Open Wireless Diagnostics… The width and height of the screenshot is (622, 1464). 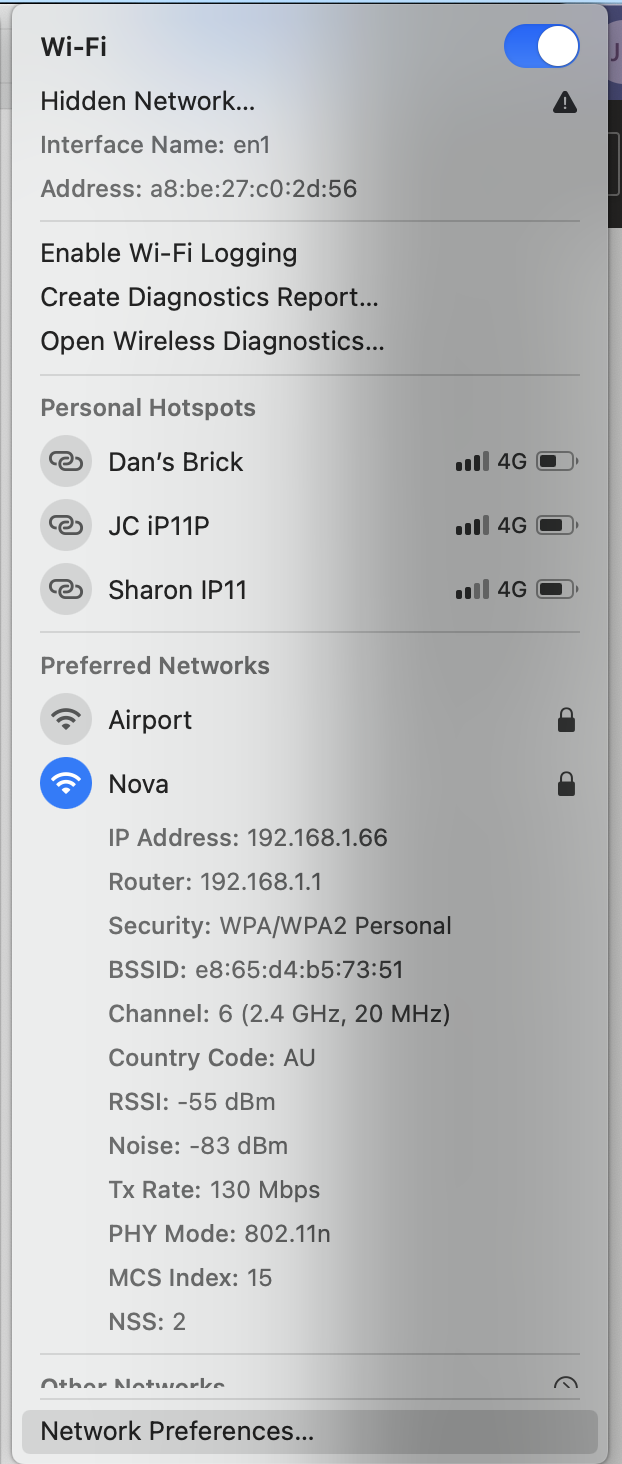(x=212, y=342)
